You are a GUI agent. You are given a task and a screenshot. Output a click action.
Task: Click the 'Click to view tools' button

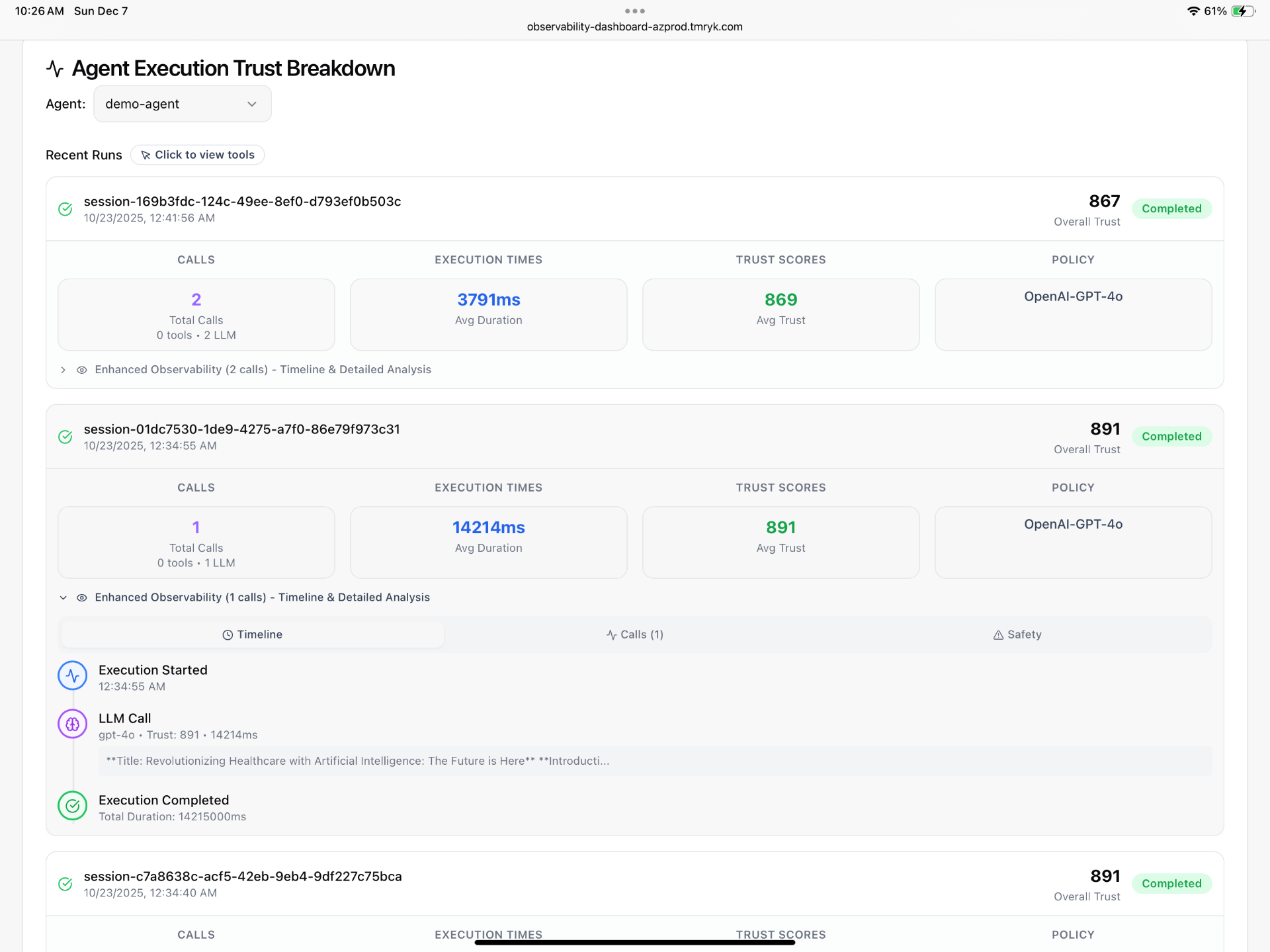tap(197, 155)
